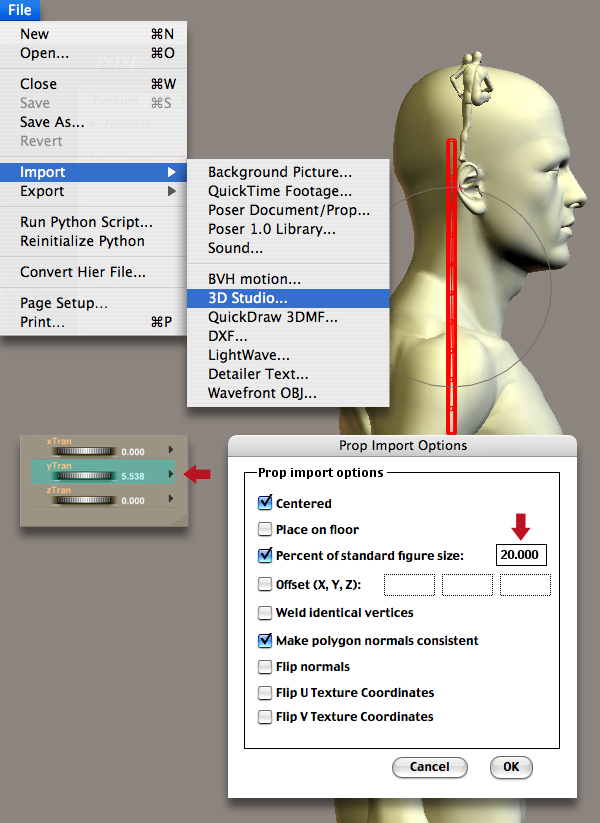Click the xTran dial slider

(84, 451)
